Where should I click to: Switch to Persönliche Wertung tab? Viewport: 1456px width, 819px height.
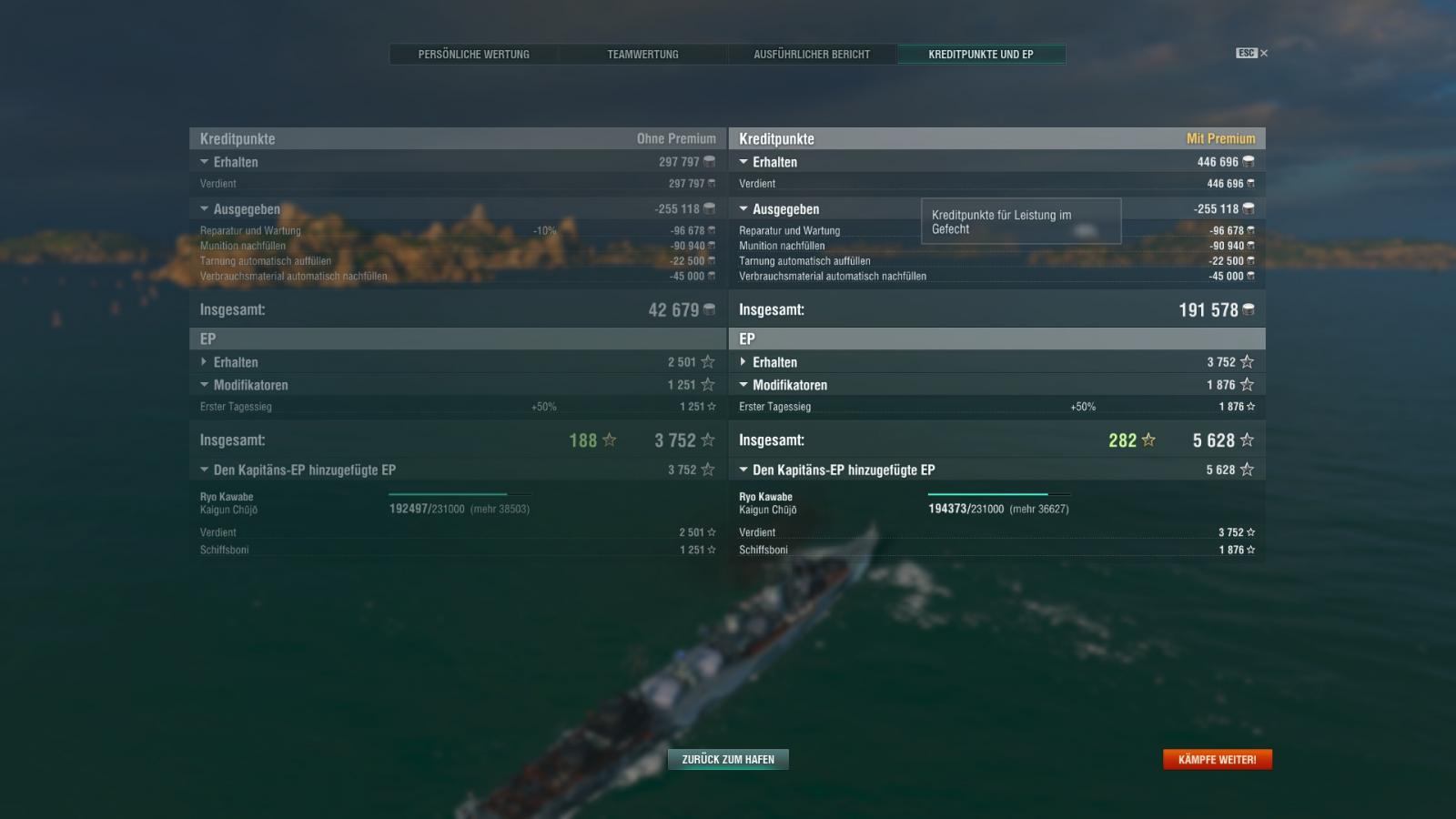click(473, 55)
